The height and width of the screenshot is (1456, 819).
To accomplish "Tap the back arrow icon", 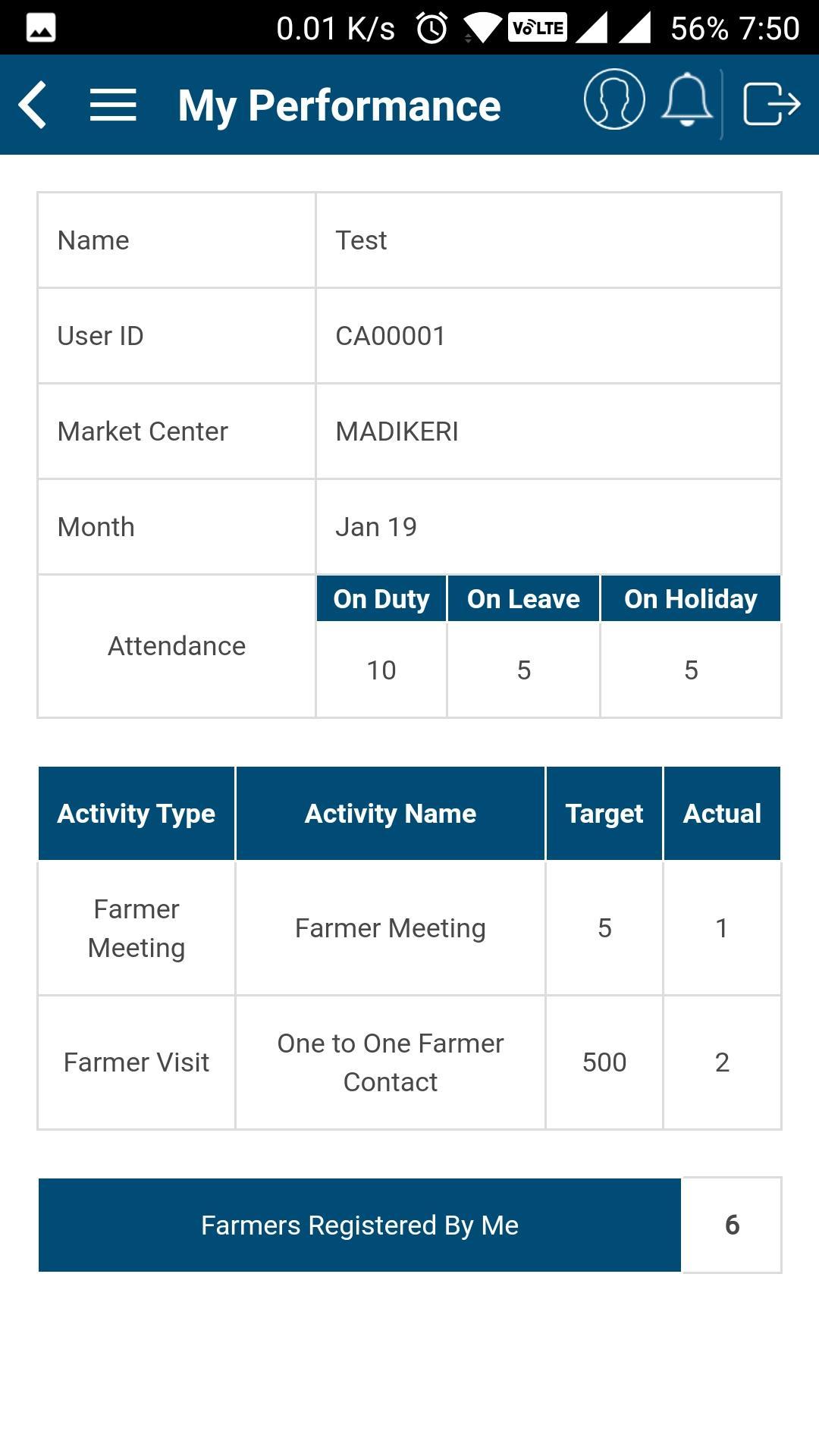I will [33, 105].
